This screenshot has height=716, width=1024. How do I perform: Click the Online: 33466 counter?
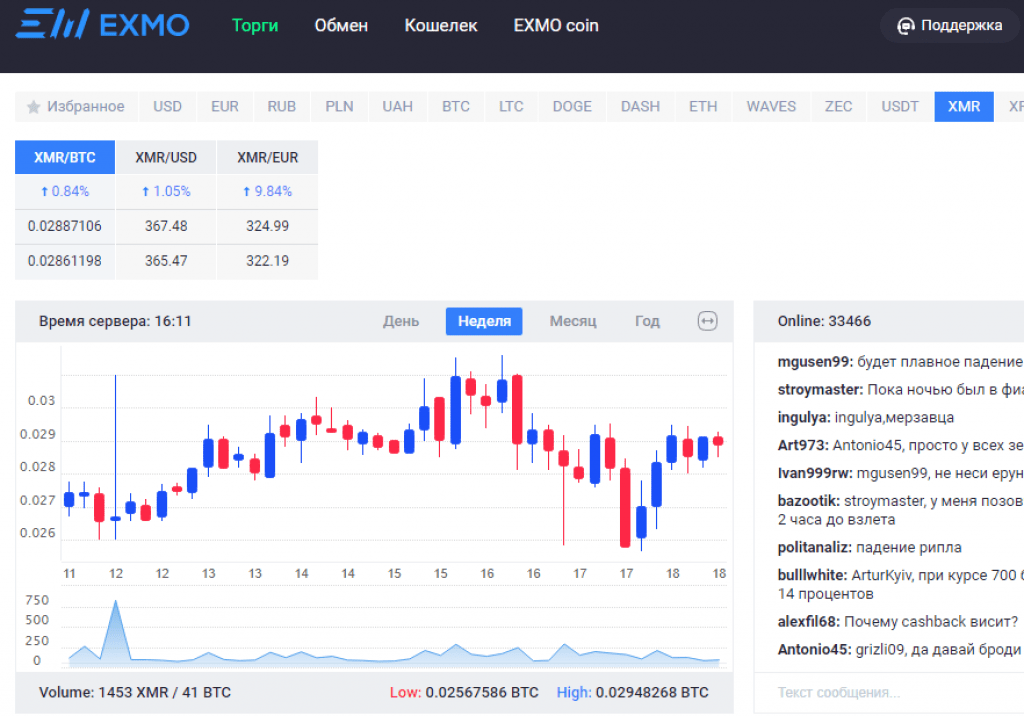[x=824, y=321]
